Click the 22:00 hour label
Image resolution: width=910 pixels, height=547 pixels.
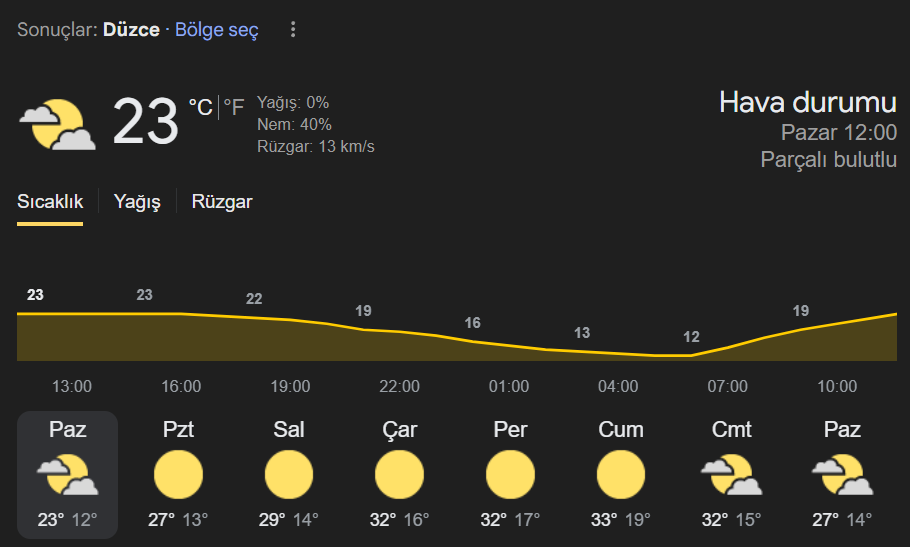click(x=399, y=386)
